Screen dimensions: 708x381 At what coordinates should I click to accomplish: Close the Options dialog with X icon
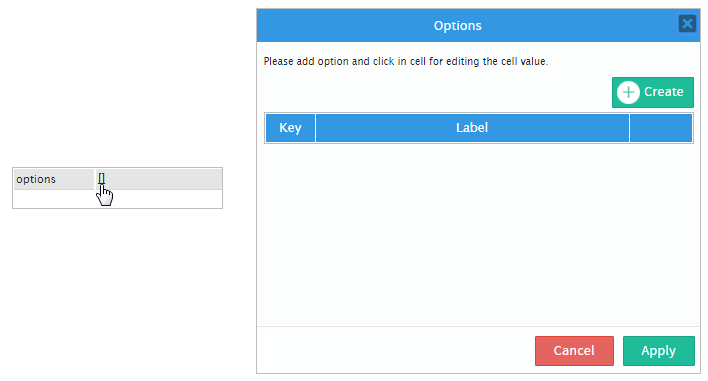tap(687, 23)
